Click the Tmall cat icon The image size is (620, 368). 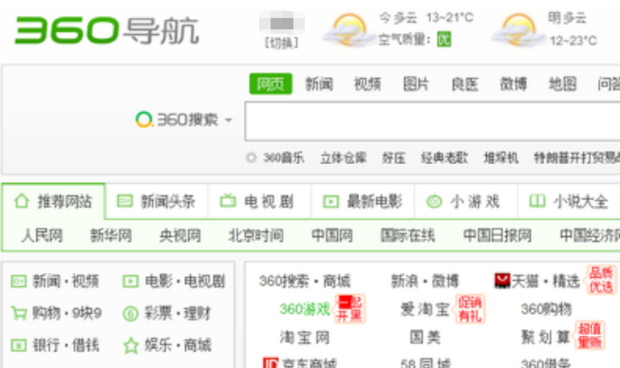502,281
